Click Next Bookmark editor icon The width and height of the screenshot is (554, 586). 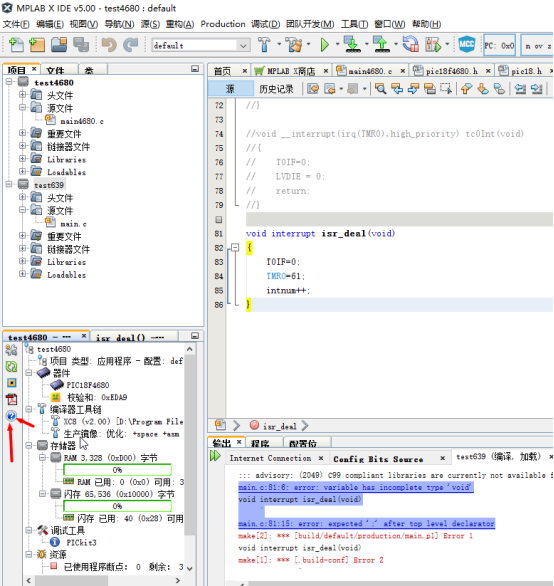tap(483, 89)
